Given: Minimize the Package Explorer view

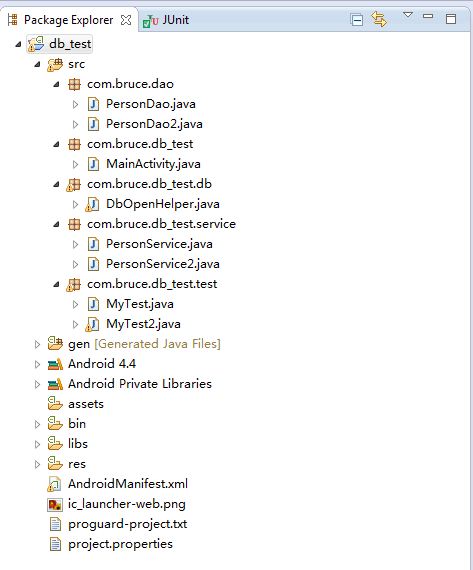Looking at the screenshot, I should point(428,16).
